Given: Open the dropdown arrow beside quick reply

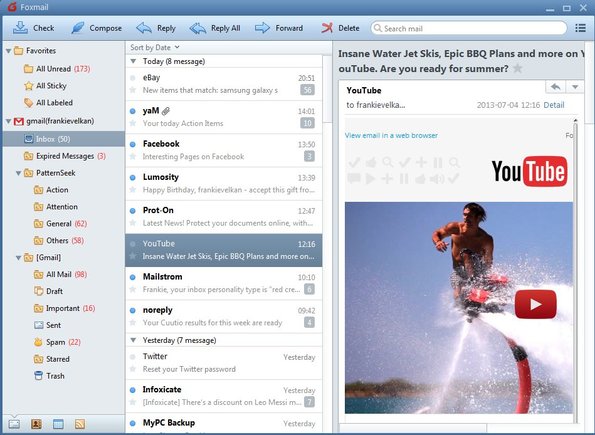Looking at the screenshot, I should (575, 87).
